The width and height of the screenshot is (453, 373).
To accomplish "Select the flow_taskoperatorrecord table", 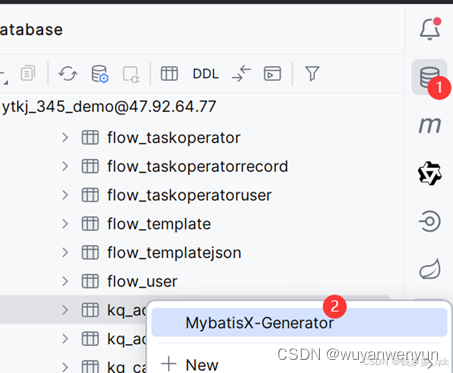I will (x=197, y=166).
